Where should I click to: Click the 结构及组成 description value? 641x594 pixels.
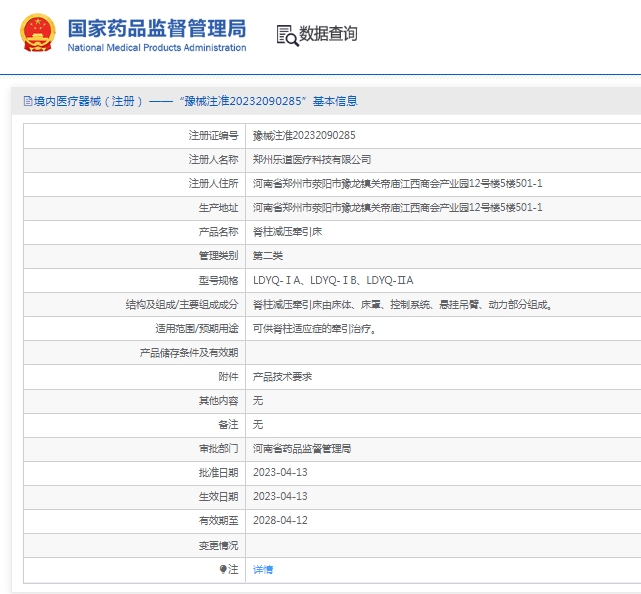pyautogui.click(x=402, y=305)
